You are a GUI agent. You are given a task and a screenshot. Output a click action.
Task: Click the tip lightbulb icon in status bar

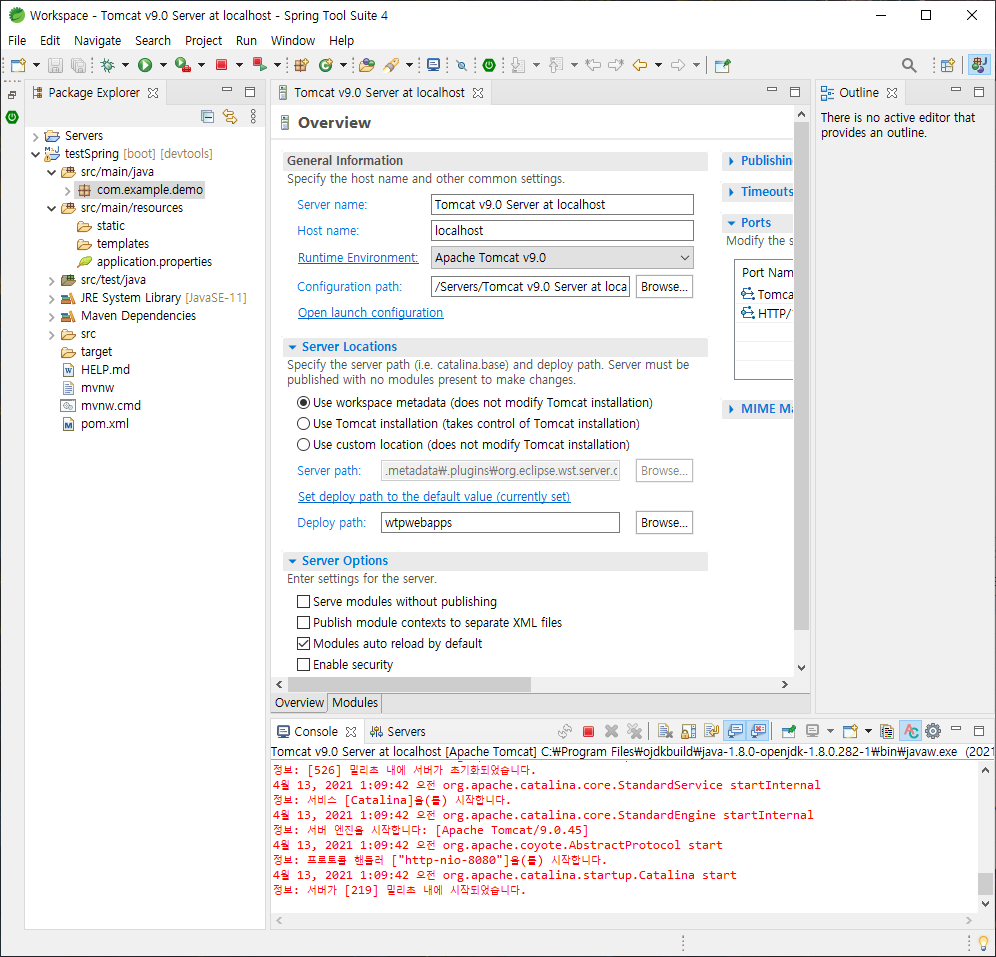983,943
